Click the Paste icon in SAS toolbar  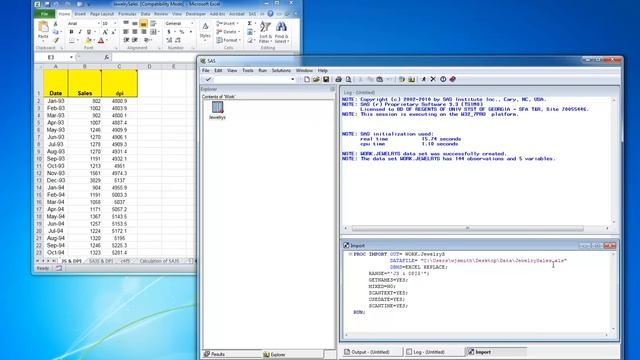[x=380, y=79]
